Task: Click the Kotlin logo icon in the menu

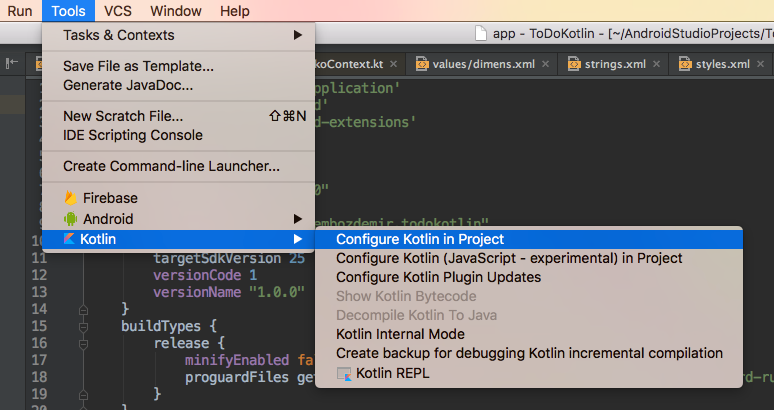Action: (x=70, y=239)
